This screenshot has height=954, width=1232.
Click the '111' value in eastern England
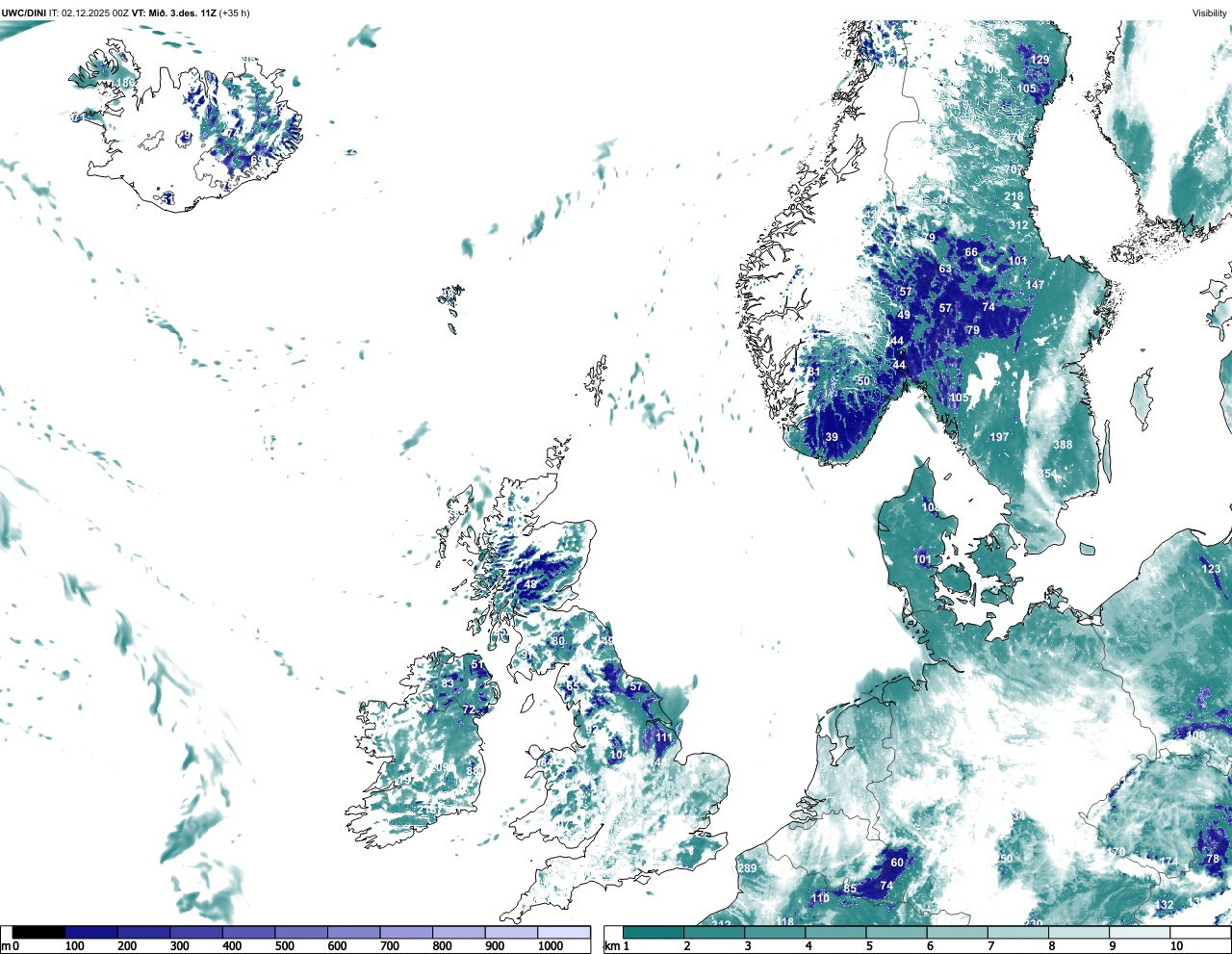point(664,738)
